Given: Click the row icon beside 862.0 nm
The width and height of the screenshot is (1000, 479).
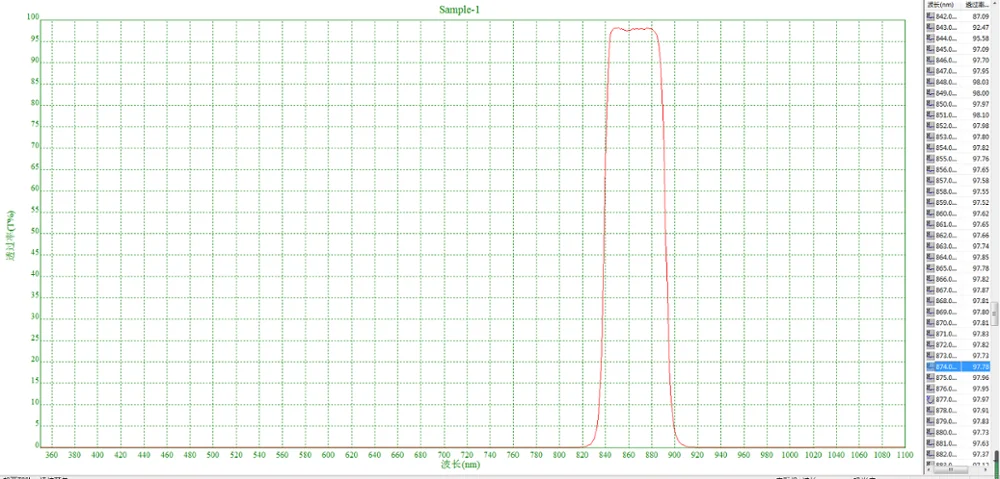Looking at the screenshot, I should tap(930, 235).
